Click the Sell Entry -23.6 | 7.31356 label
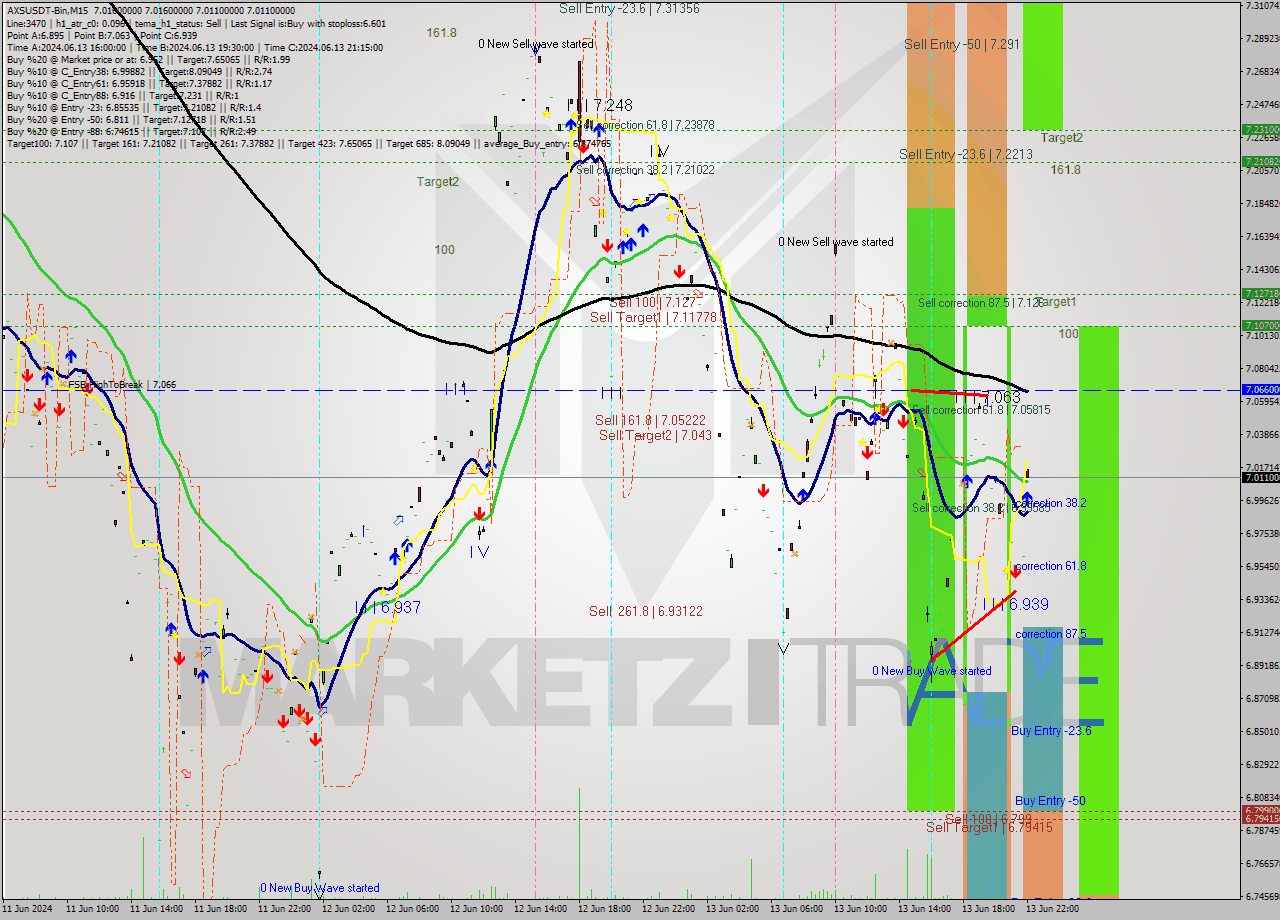Image resolution: width=1280 pixels, height=920 pixels. [629, 9]
